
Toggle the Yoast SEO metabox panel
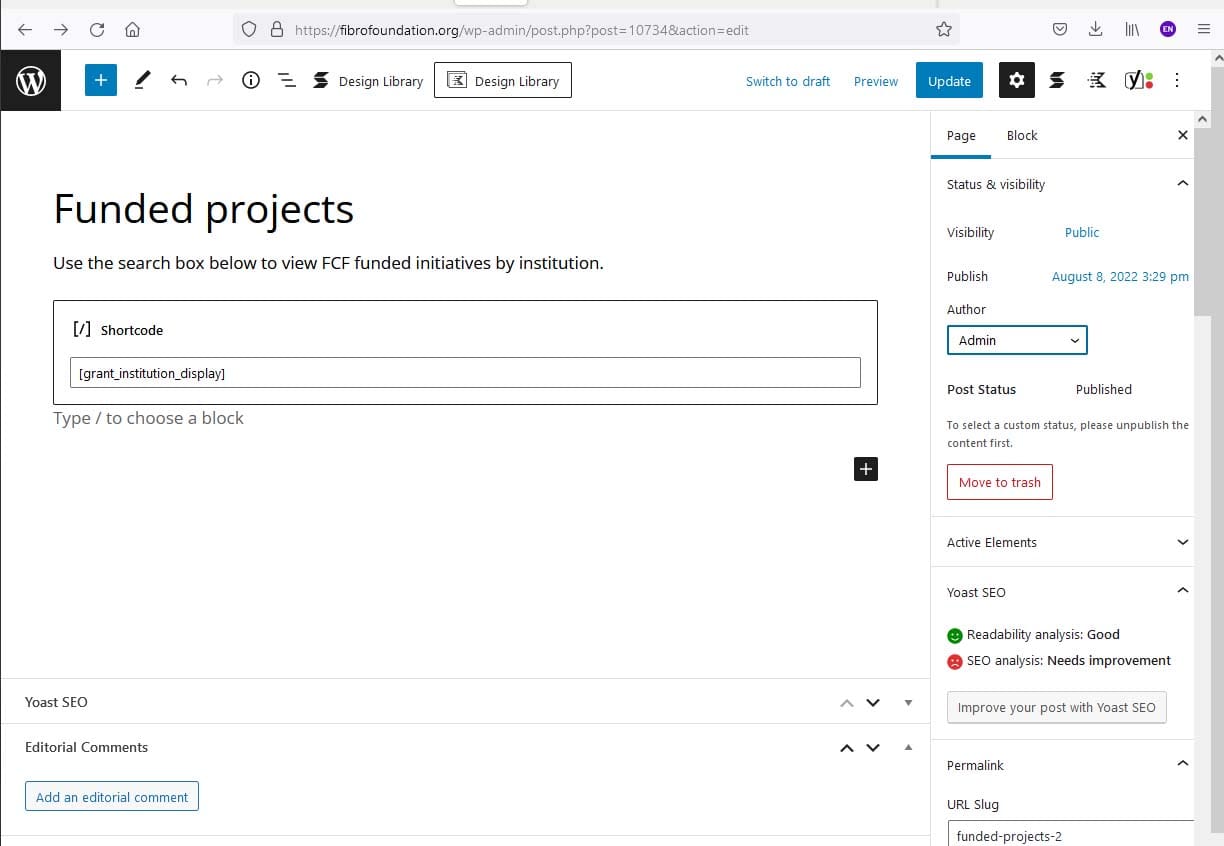908,702
